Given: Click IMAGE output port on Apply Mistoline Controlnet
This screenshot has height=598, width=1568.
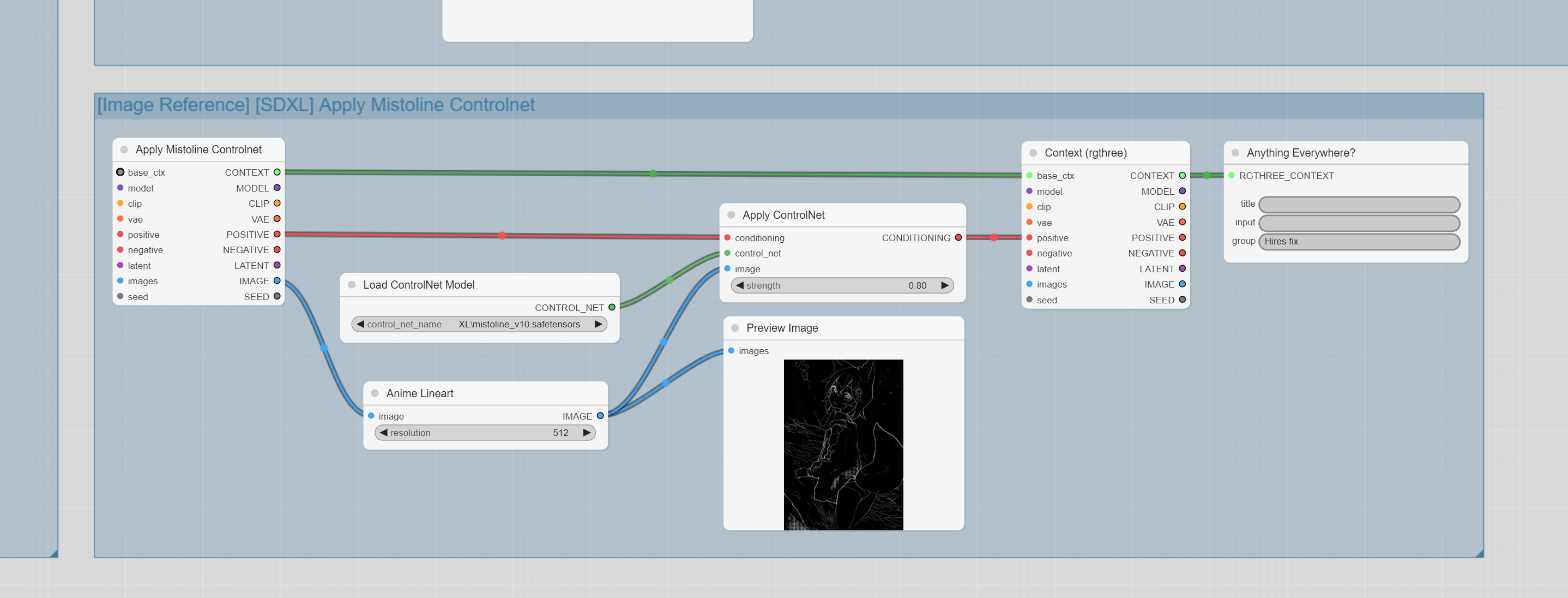Looking at the screenshot, I should pyautogui.click(x=277, y=281).
